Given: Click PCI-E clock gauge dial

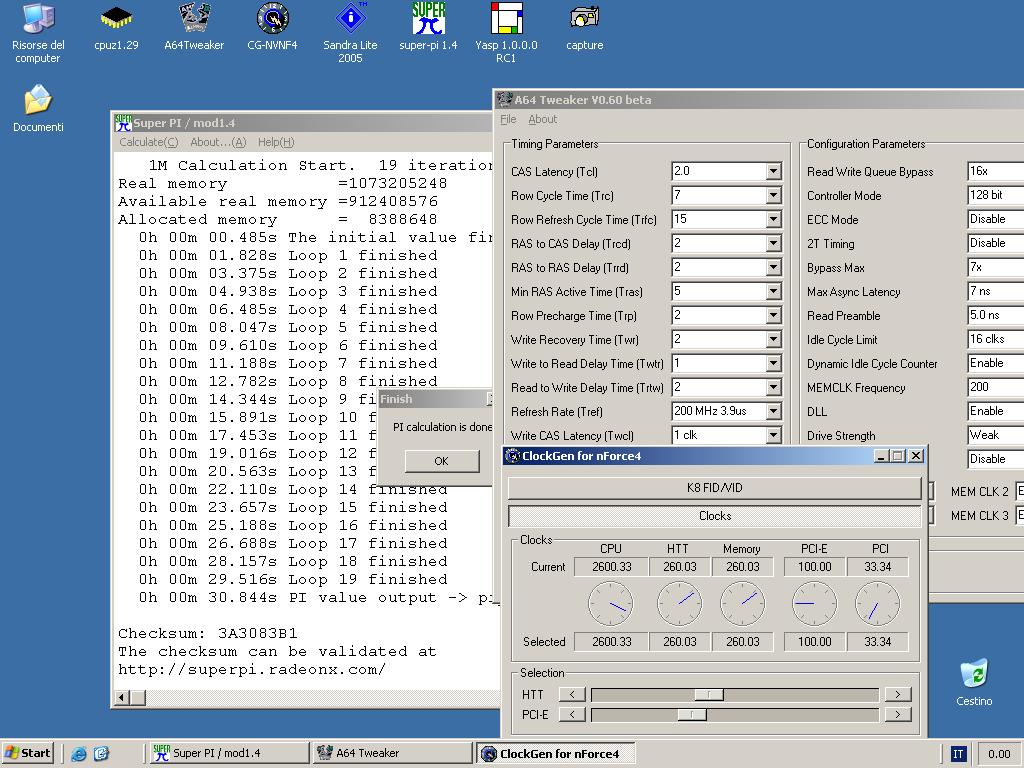Looking at the screenshot, I should (x=814, y=604).
